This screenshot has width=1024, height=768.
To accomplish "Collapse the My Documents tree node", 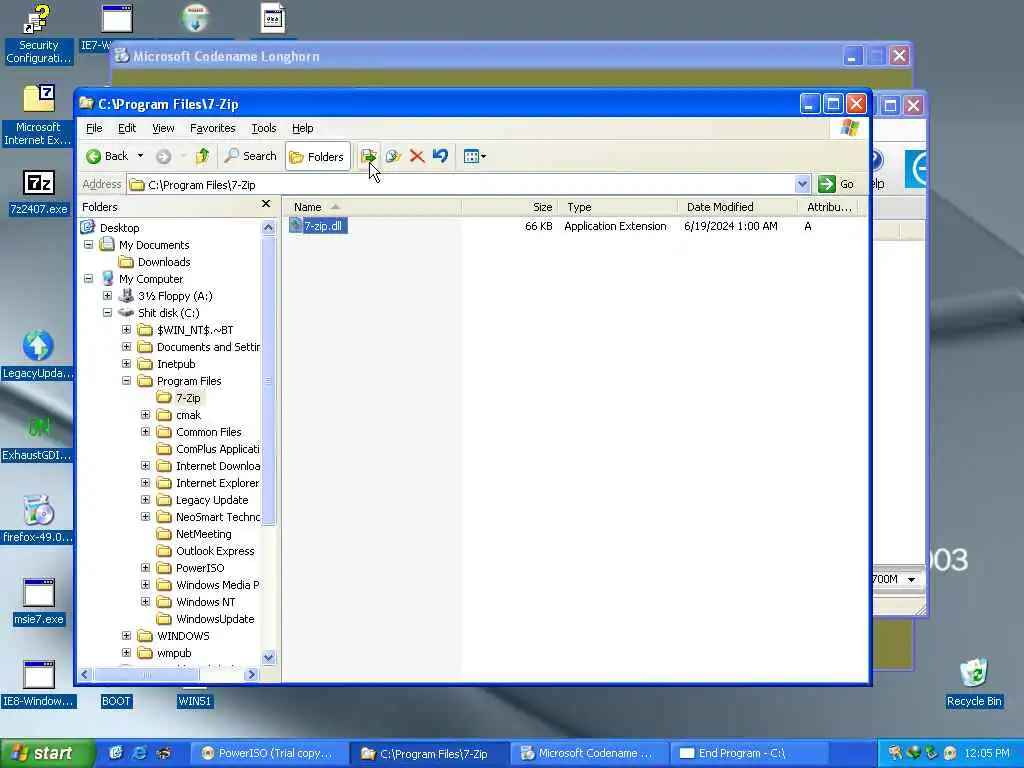I will coord(88,245).
